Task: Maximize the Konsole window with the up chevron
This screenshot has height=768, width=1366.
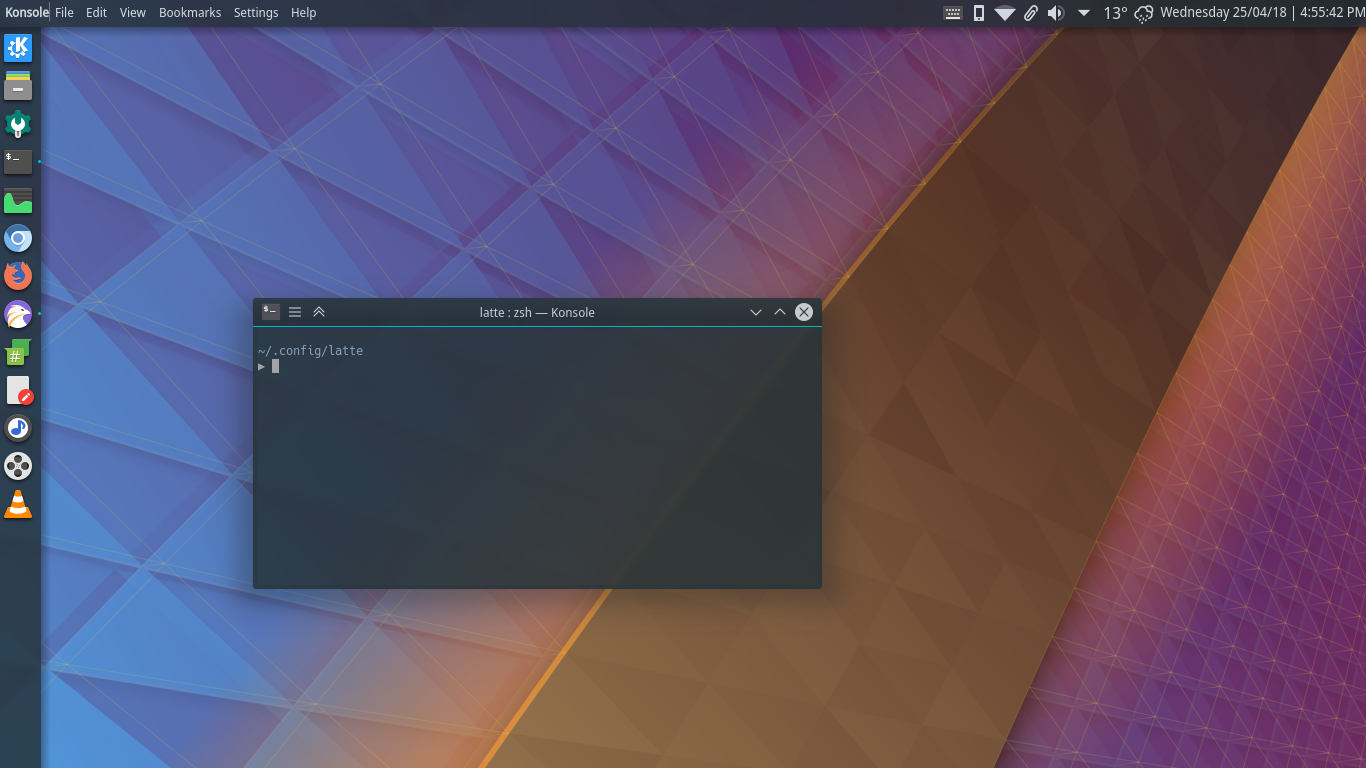Action: point(780,312)
